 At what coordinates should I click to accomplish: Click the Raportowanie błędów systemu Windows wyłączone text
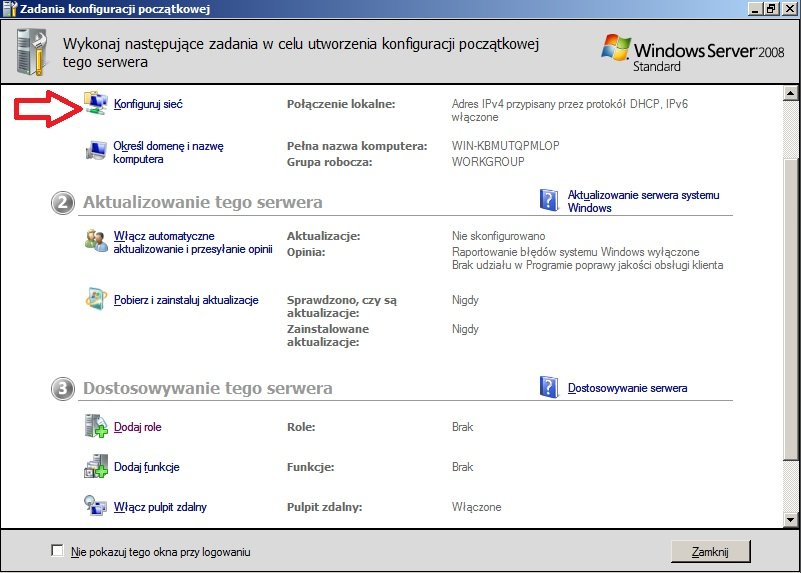click(x=576, y=252)
